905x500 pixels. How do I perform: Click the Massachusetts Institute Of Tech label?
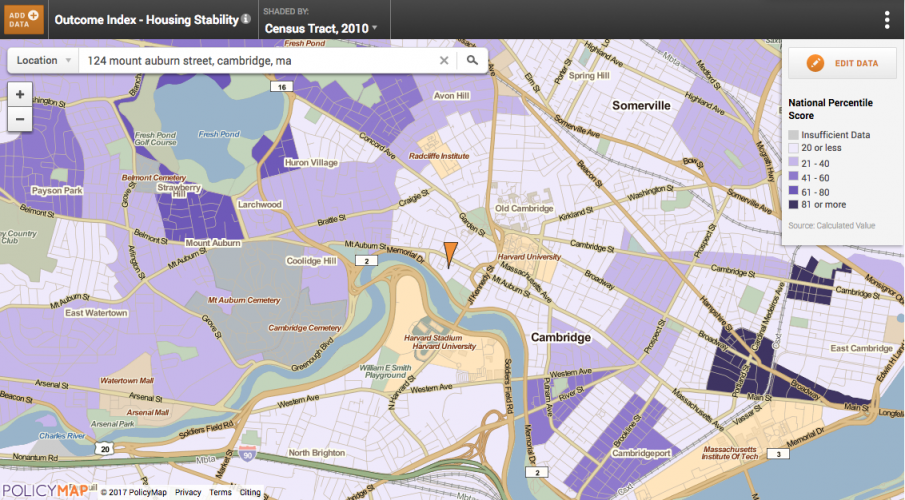click(730, 453)
